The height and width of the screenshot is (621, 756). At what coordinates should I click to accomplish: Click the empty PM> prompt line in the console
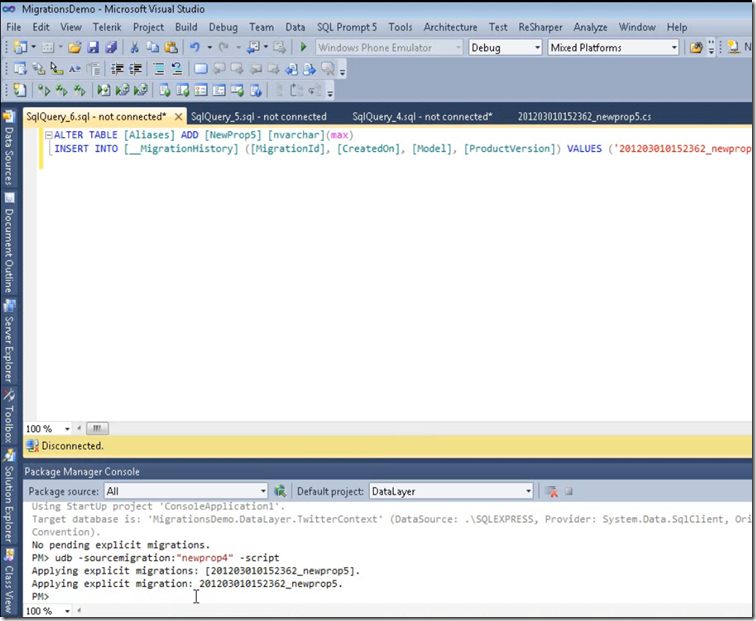[x=40, y=596]
